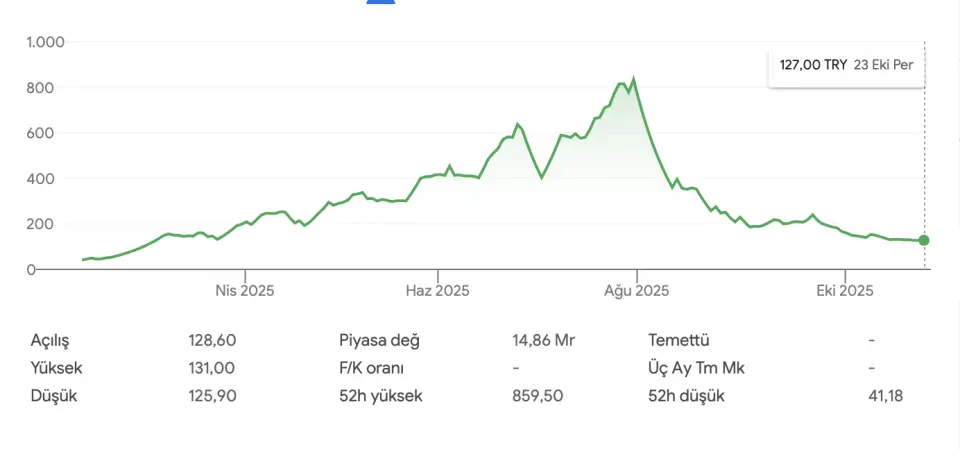The height and width of the screenshot is (461, 960).
Task: Click the Nis 2025 axis label
Action: click(x=245, y=291)
